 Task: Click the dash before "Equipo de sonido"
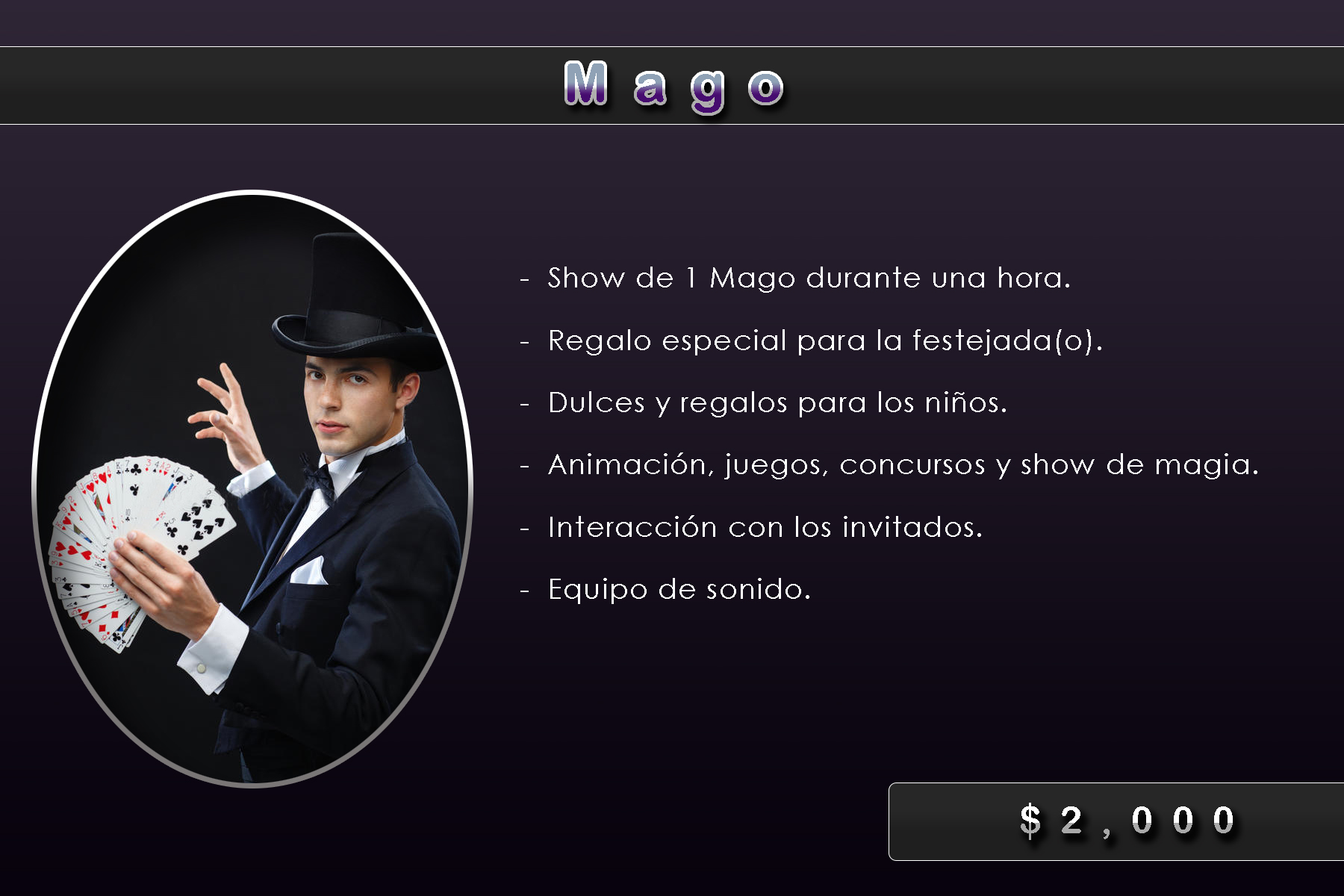click(525, 591)
